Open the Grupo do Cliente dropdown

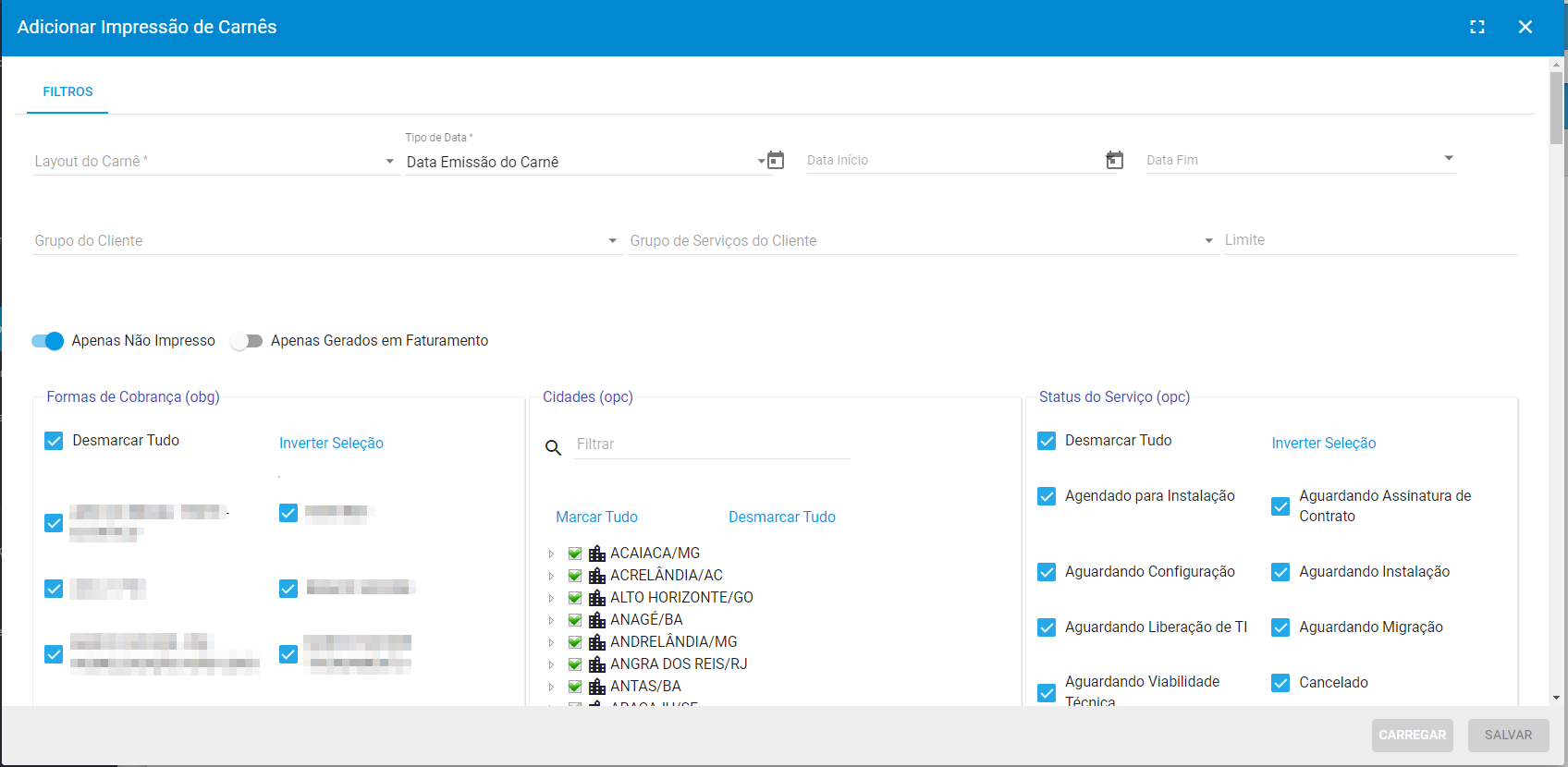[x=326, y=240]
